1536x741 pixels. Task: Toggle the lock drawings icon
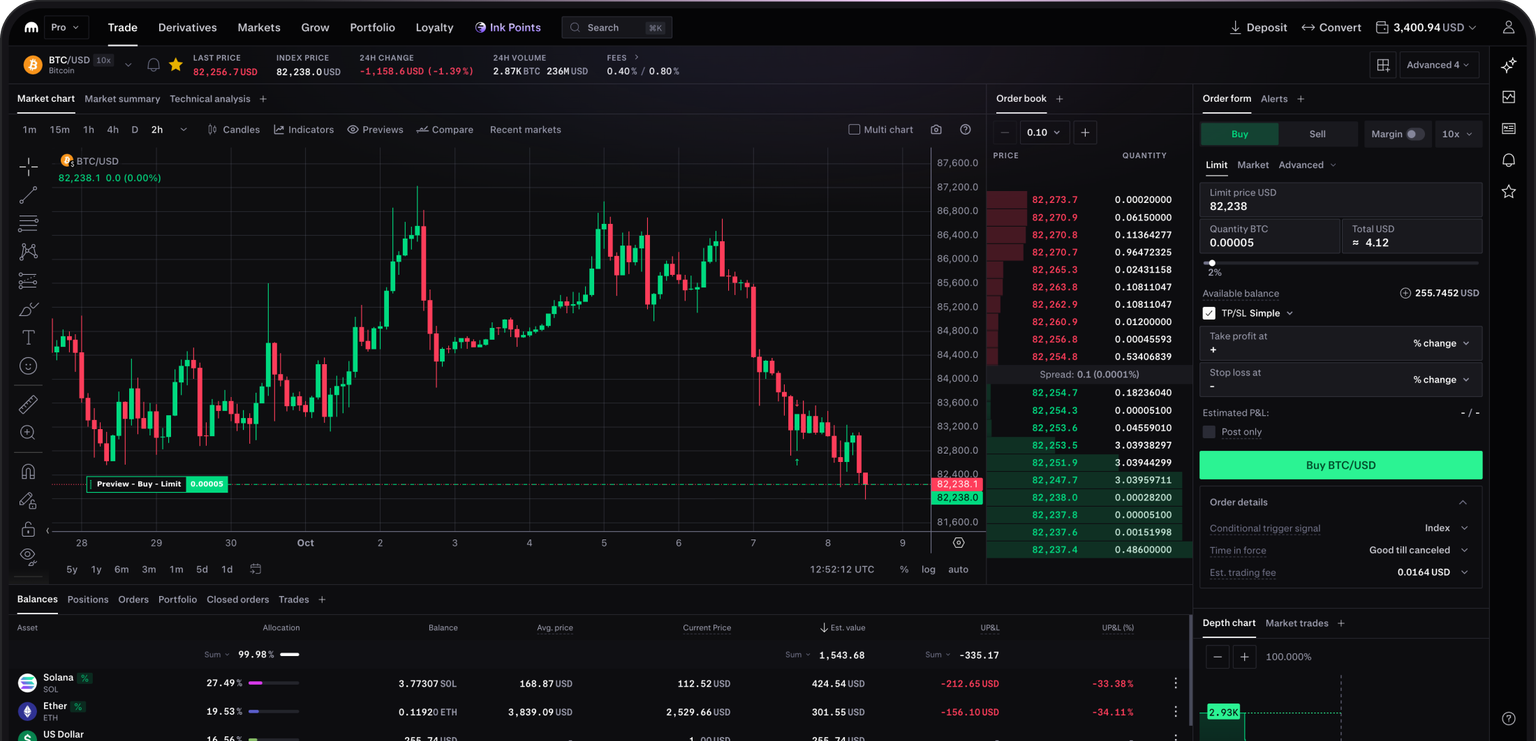point(28,529)
